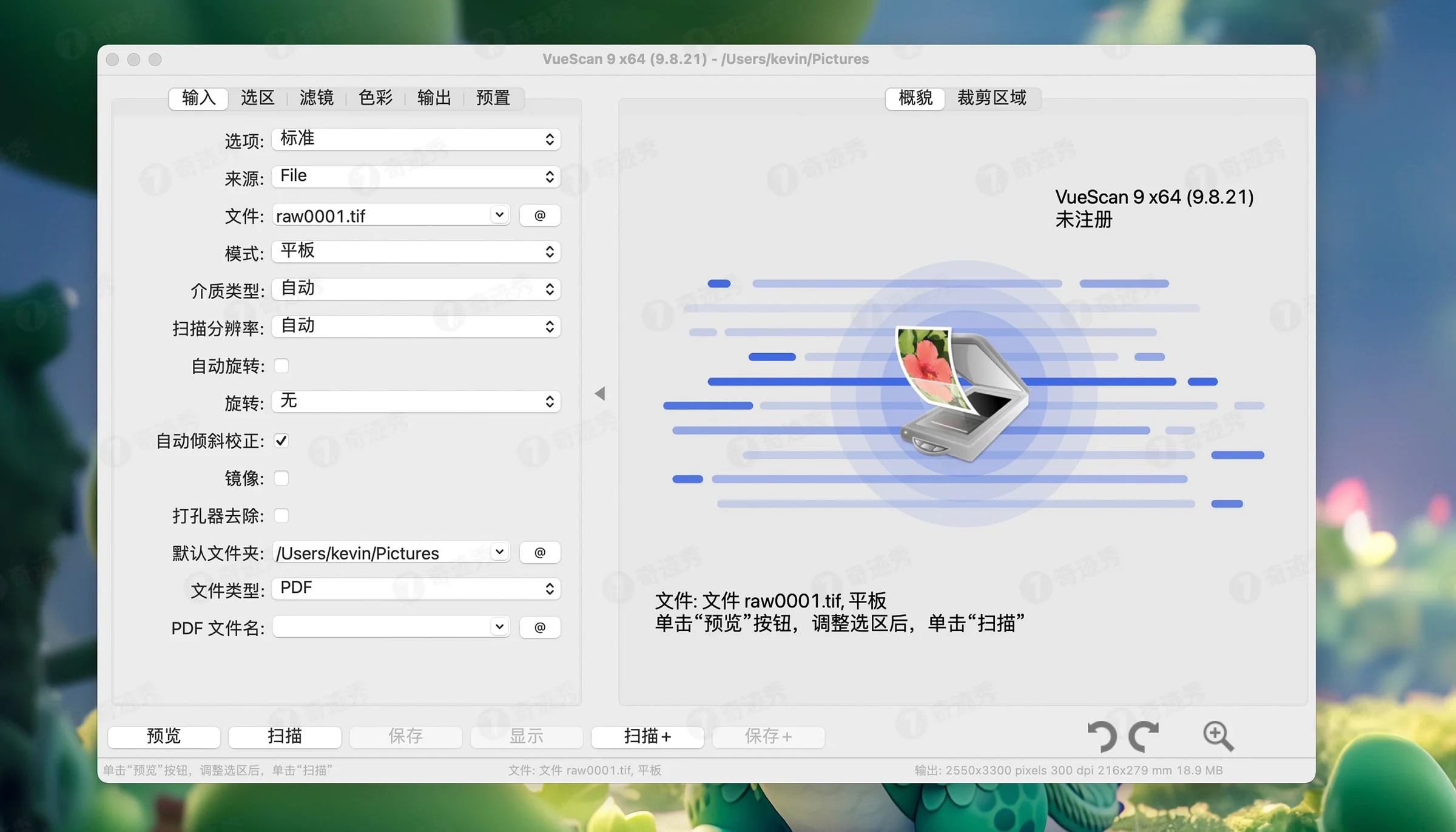Click the 扫描+ button
The width and height of the screenshot is (1456, 832).
pyautogui.click(x=647, y=736)
